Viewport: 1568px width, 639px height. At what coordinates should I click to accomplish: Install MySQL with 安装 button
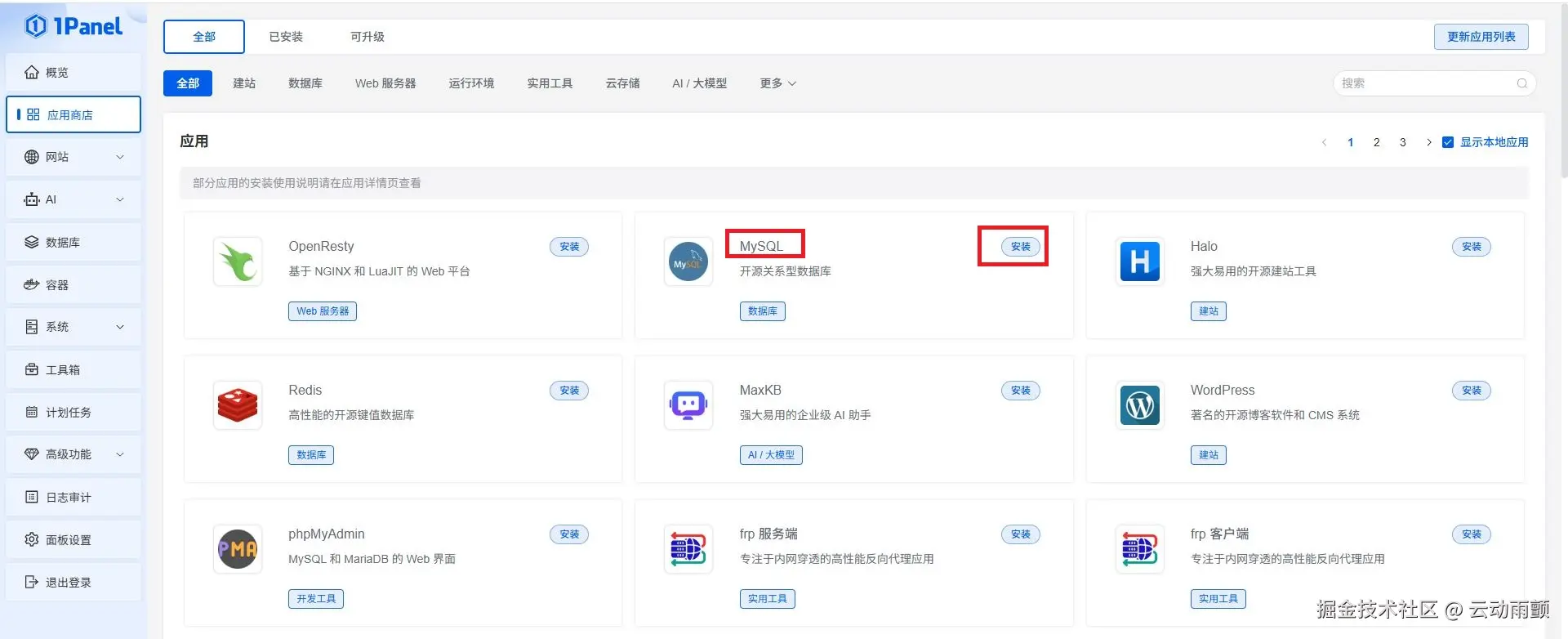[x=1021, y=247]
